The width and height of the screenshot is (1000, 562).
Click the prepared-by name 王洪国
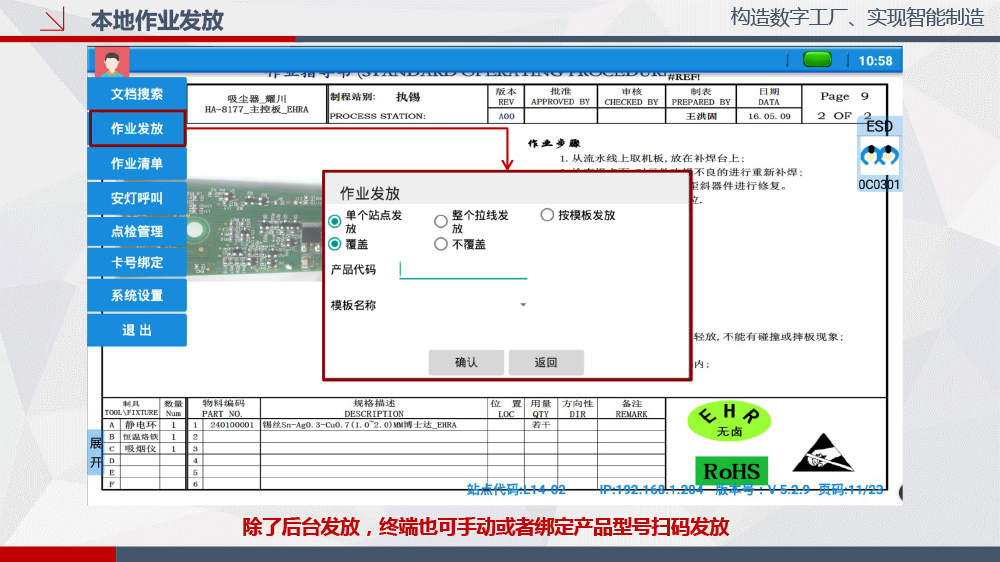click(701, 116)
